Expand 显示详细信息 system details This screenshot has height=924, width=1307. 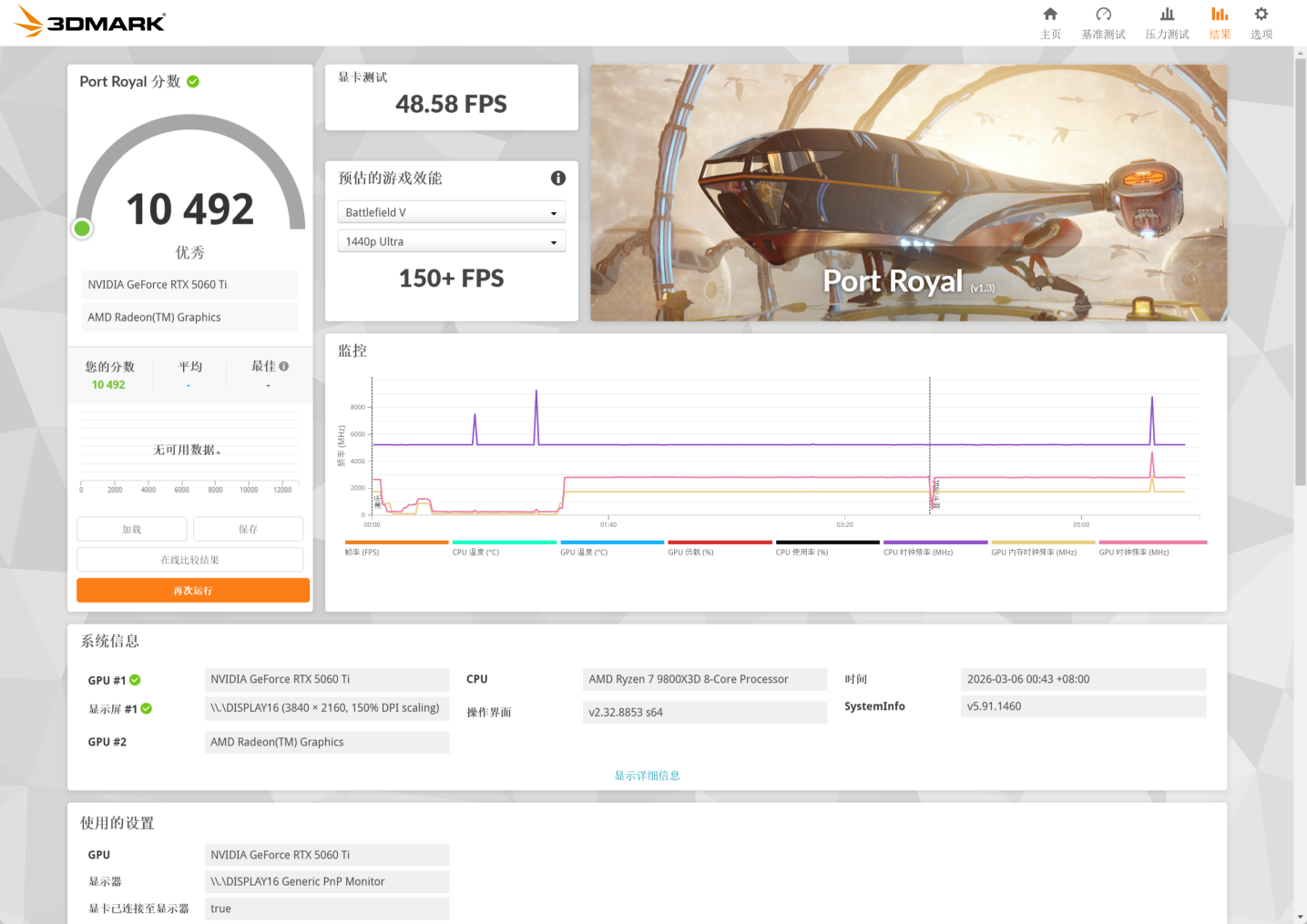coord(647,776)
